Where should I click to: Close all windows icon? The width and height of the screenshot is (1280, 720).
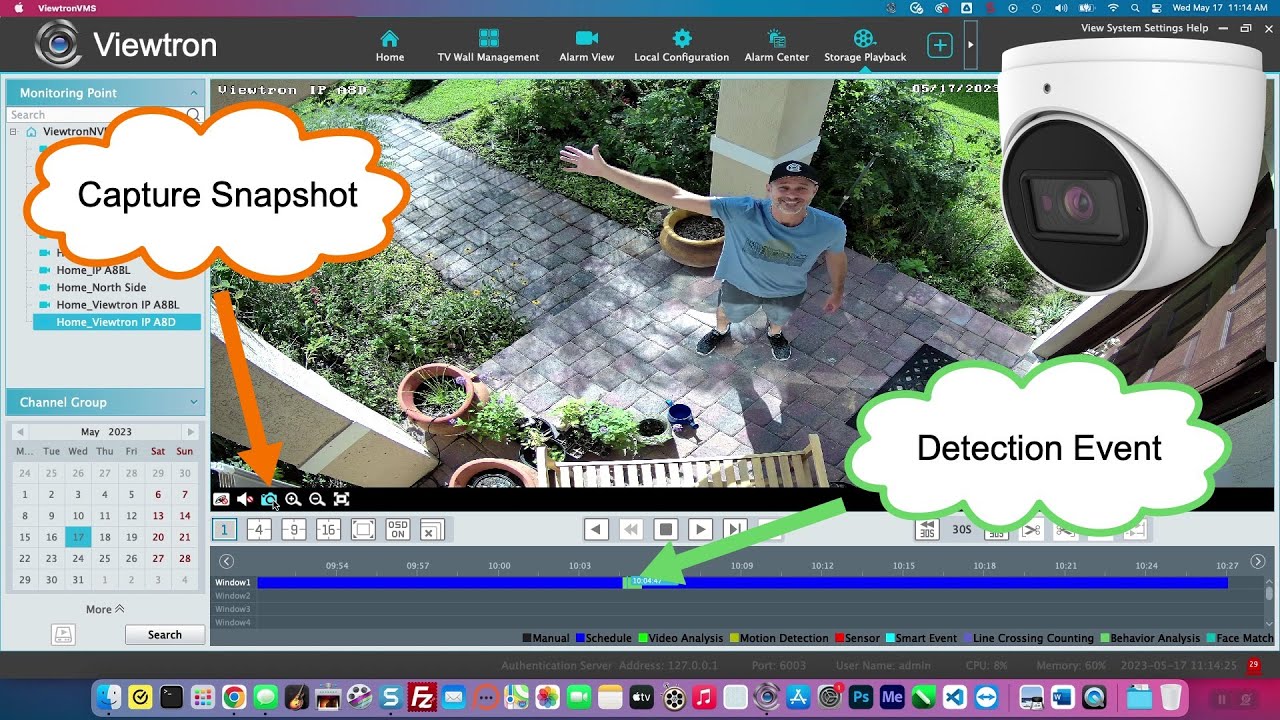click(x=432, y=530)
